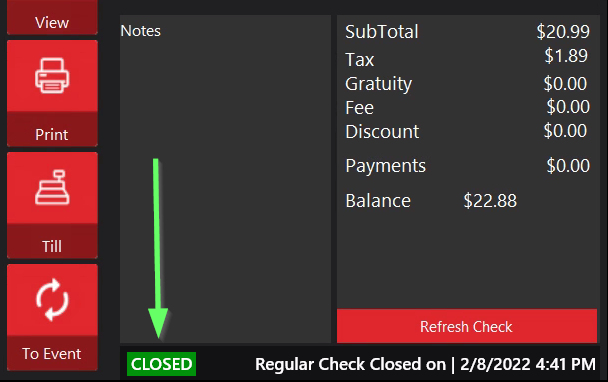Screen dimensions: 608x382
Task: Select the SubTotal amount $20.99
Action: [x=563, y=31]
